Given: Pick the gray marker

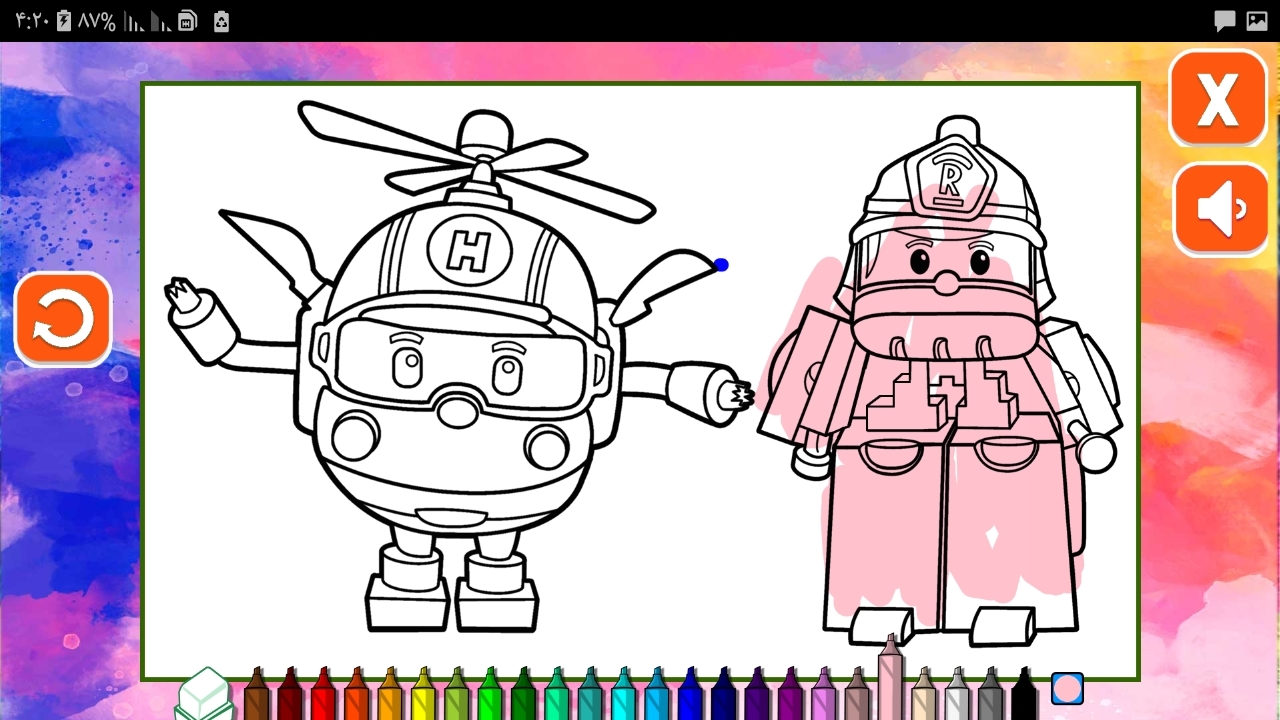Looking at the screenshot, I should [990, 694].
